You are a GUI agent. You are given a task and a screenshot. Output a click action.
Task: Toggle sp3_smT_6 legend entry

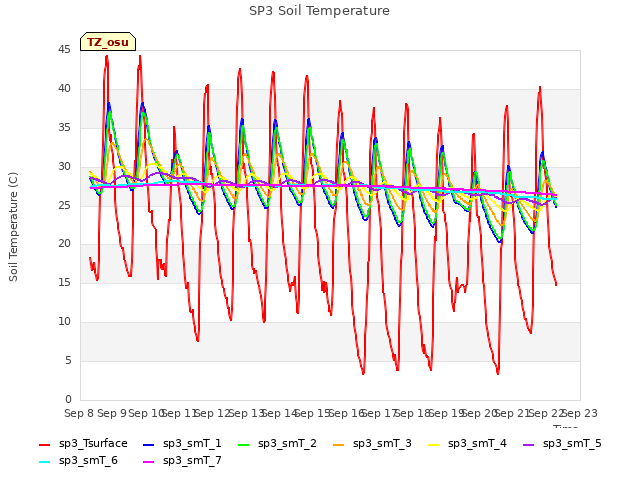coord(78,460)
